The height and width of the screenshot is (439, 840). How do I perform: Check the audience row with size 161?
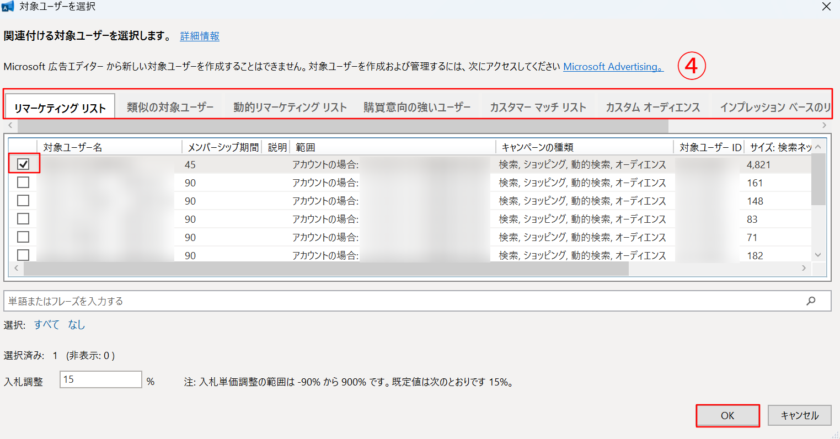click(23, 183)
